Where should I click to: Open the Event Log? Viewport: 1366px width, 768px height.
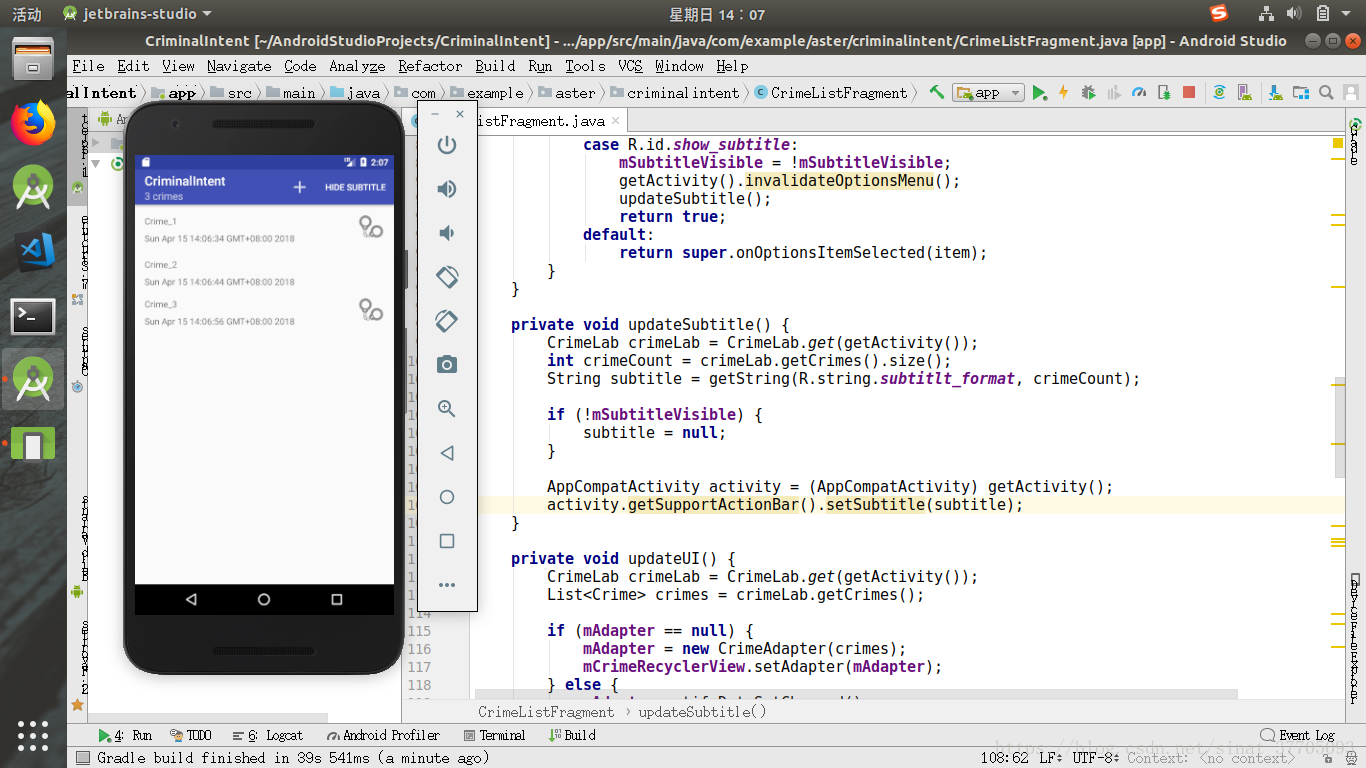point(1298,735)
